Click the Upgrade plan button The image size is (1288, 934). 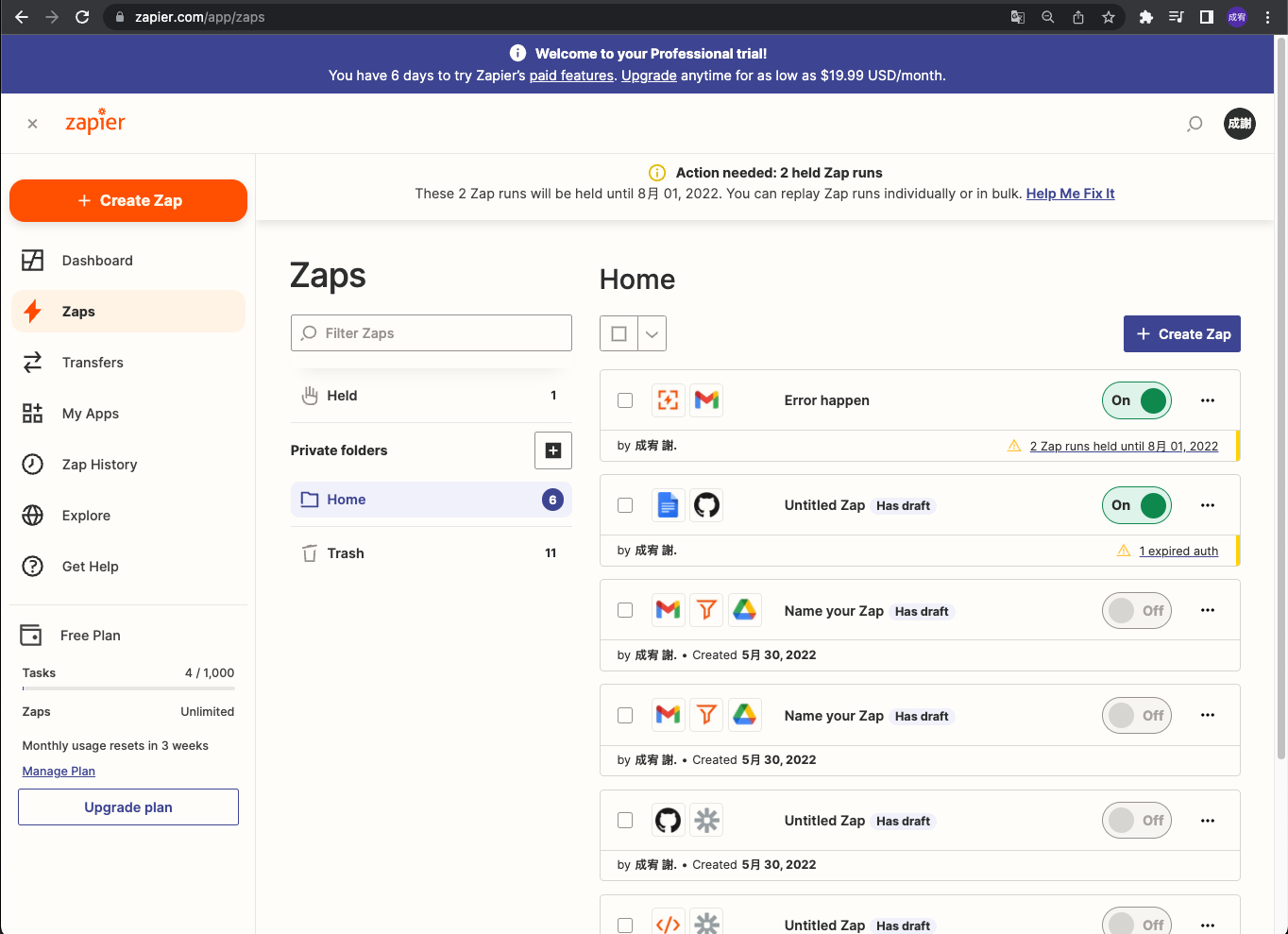click(128, 807)
